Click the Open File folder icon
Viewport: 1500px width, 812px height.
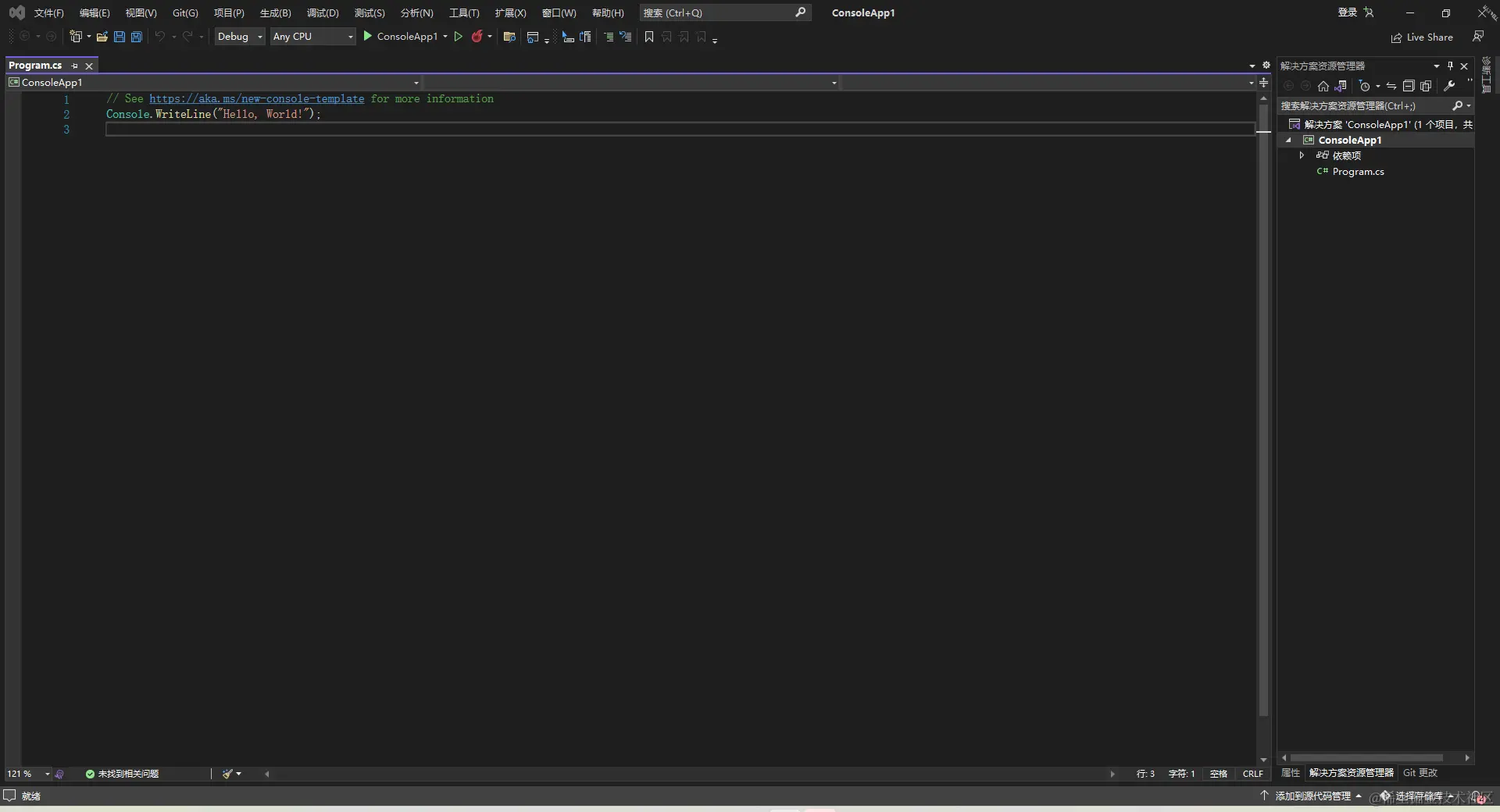102,37
